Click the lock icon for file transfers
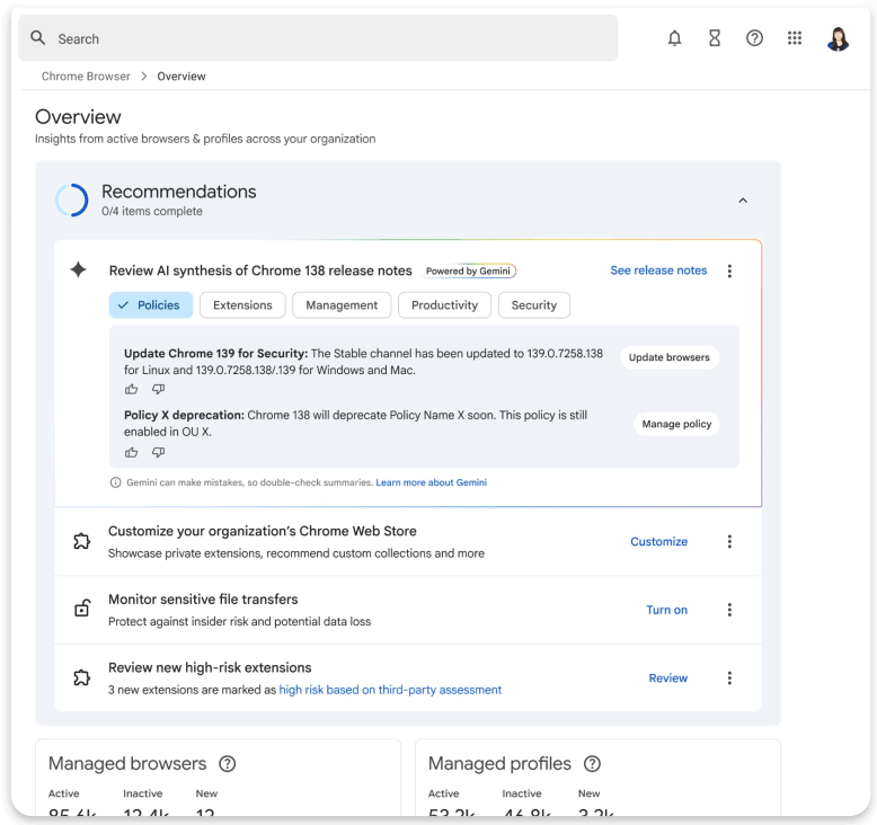Screen dimensions: 877x825 tap(82, 607)
